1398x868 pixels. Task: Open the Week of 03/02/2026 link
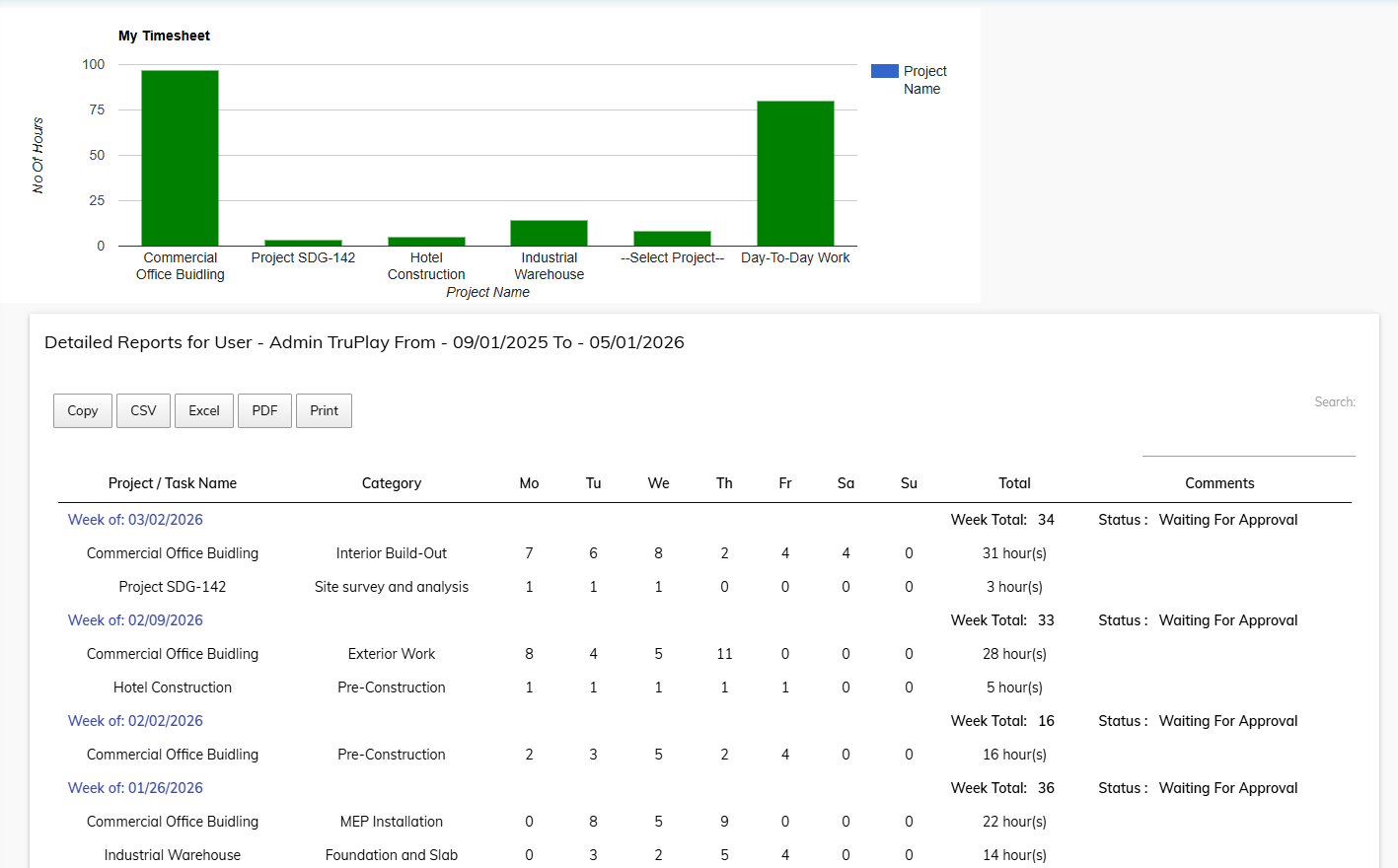(134, 519)
